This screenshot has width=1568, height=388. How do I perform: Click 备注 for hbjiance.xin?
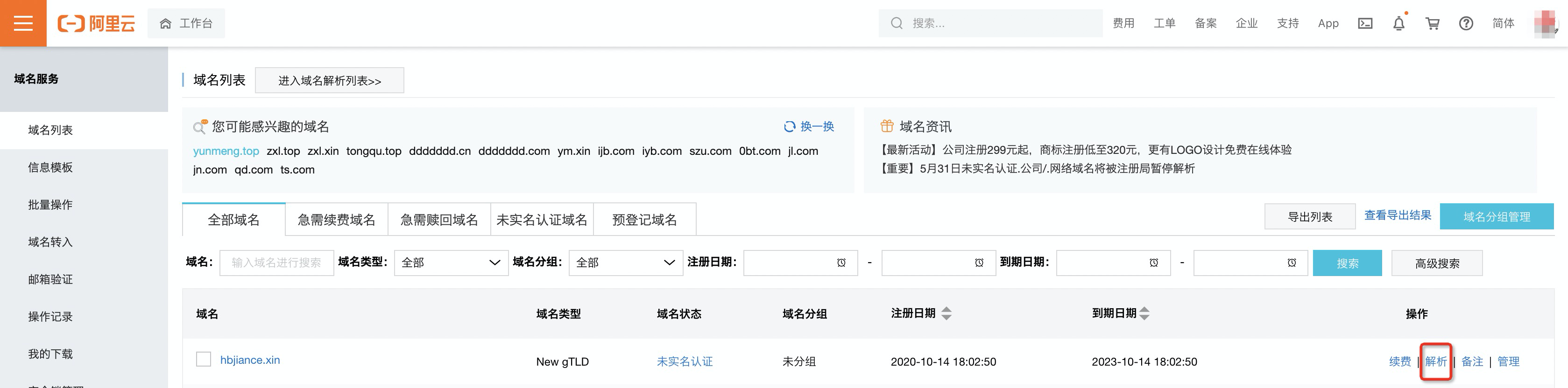1472,361
